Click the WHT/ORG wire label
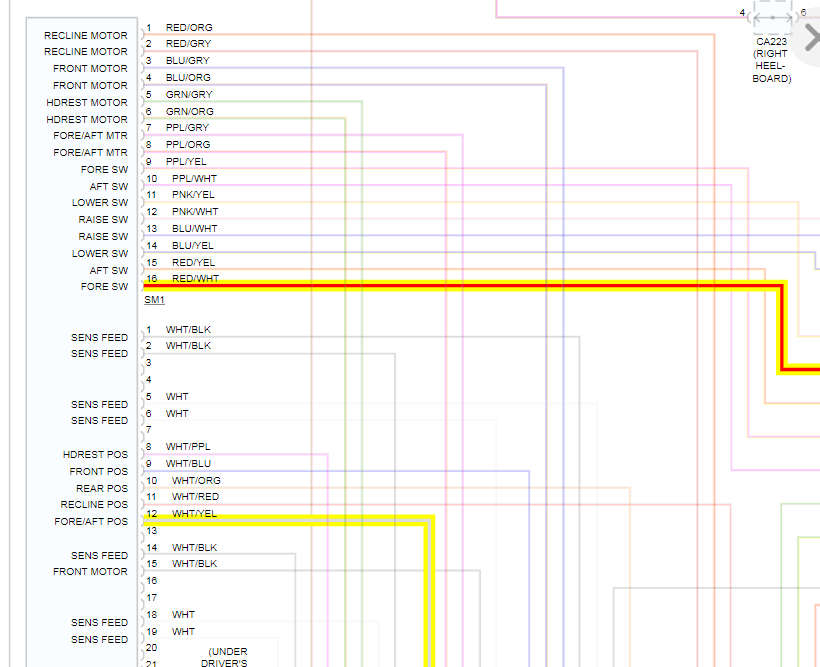This screenshot has width=820, height=667. point(196,480)
